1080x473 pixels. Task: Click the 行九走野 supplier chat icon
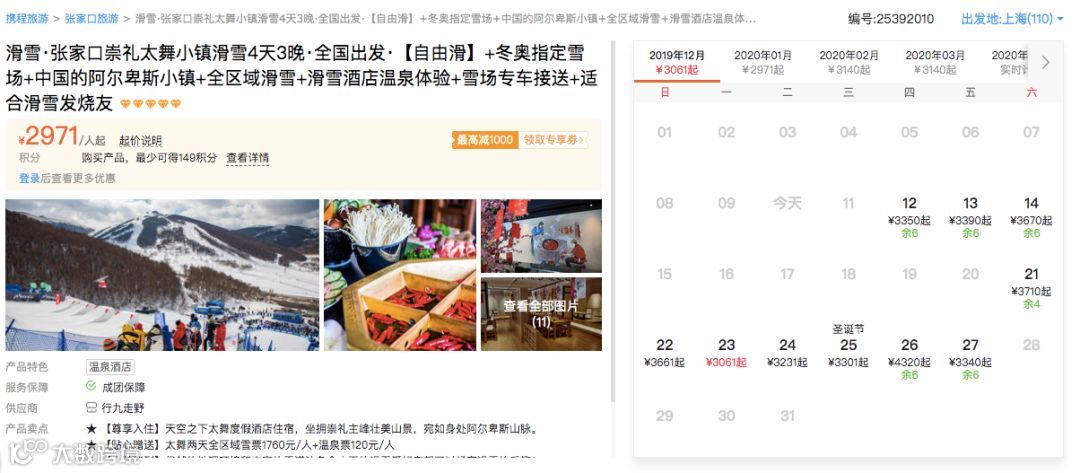pos(91,408)
